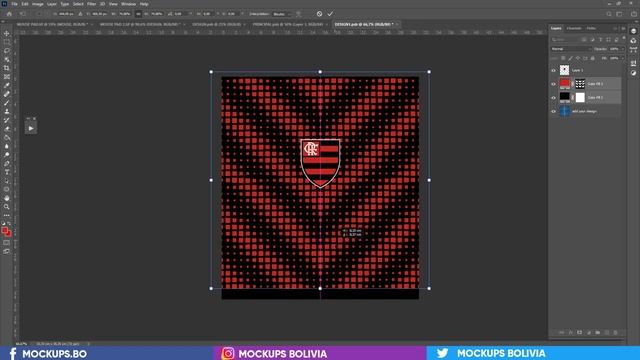Cancel the transform with the circle-slash icon
The width and height of the screenshot is (640, 360).
point(319,14)
